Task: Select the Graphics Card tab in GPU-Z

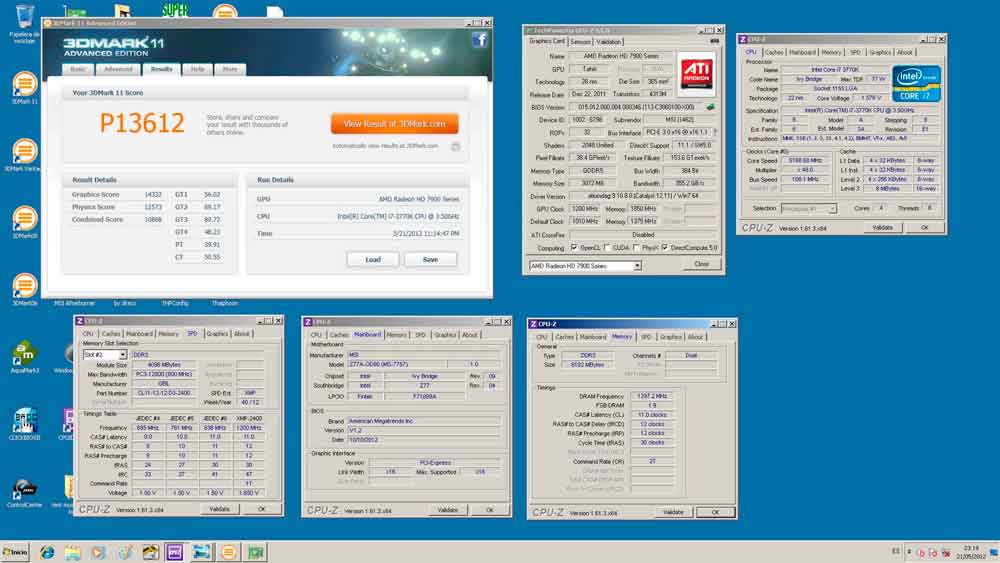Action: pyautogui.click(x=547, y=41)
